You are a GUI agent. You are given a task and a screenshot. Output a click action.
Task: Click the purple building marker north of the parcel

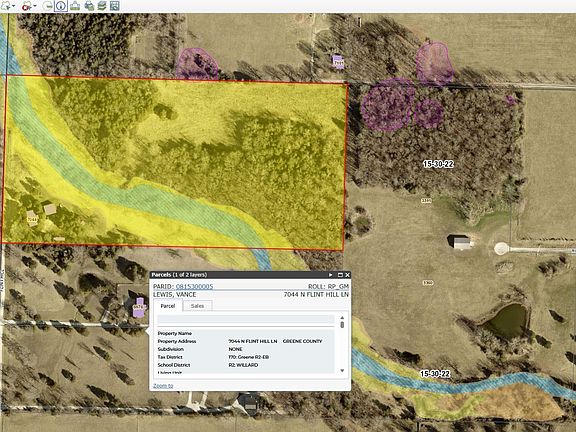click(x=338, y=62)
